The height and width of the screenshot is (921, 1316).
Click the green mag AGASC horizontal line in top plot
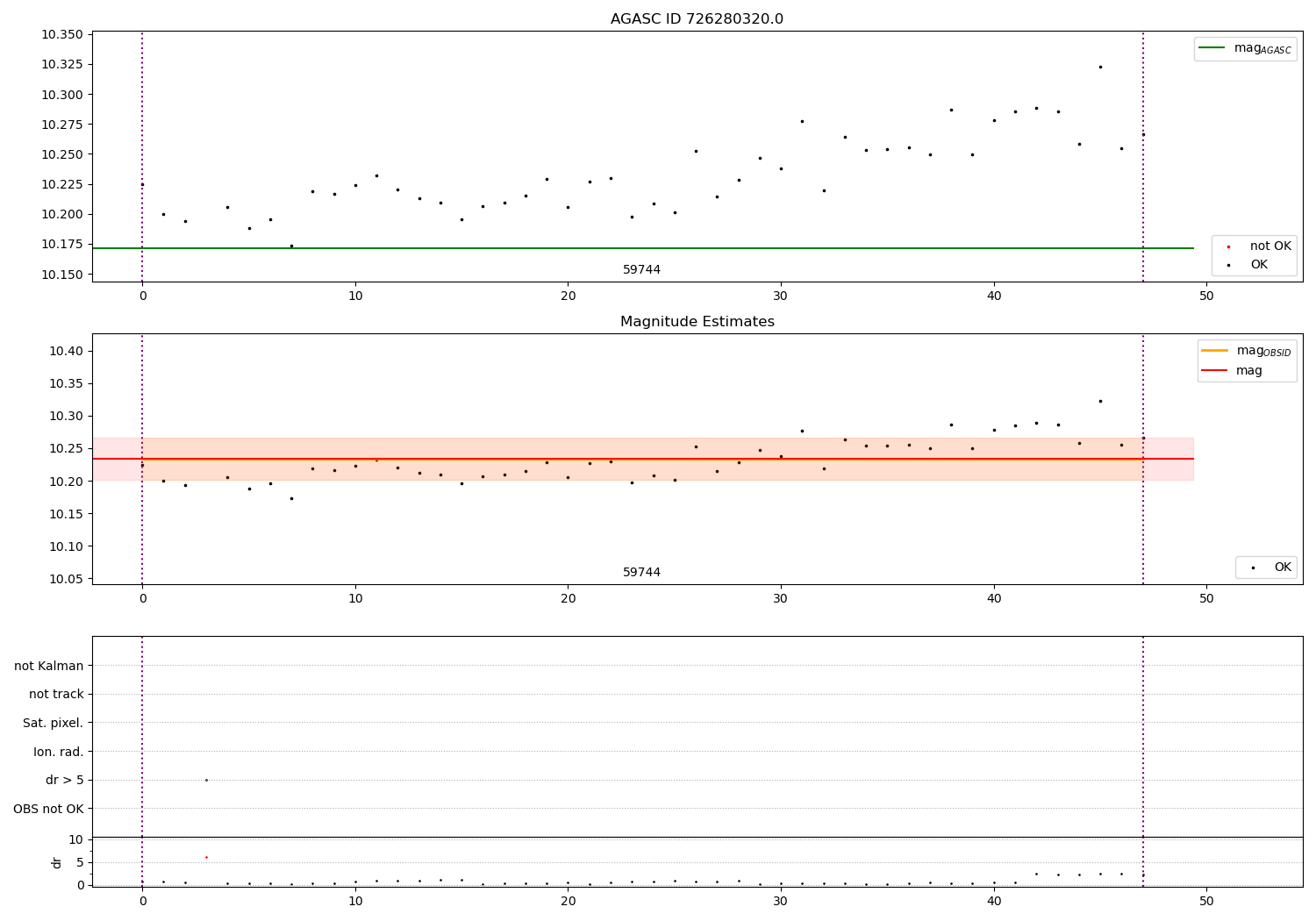(x=642, y=248)
